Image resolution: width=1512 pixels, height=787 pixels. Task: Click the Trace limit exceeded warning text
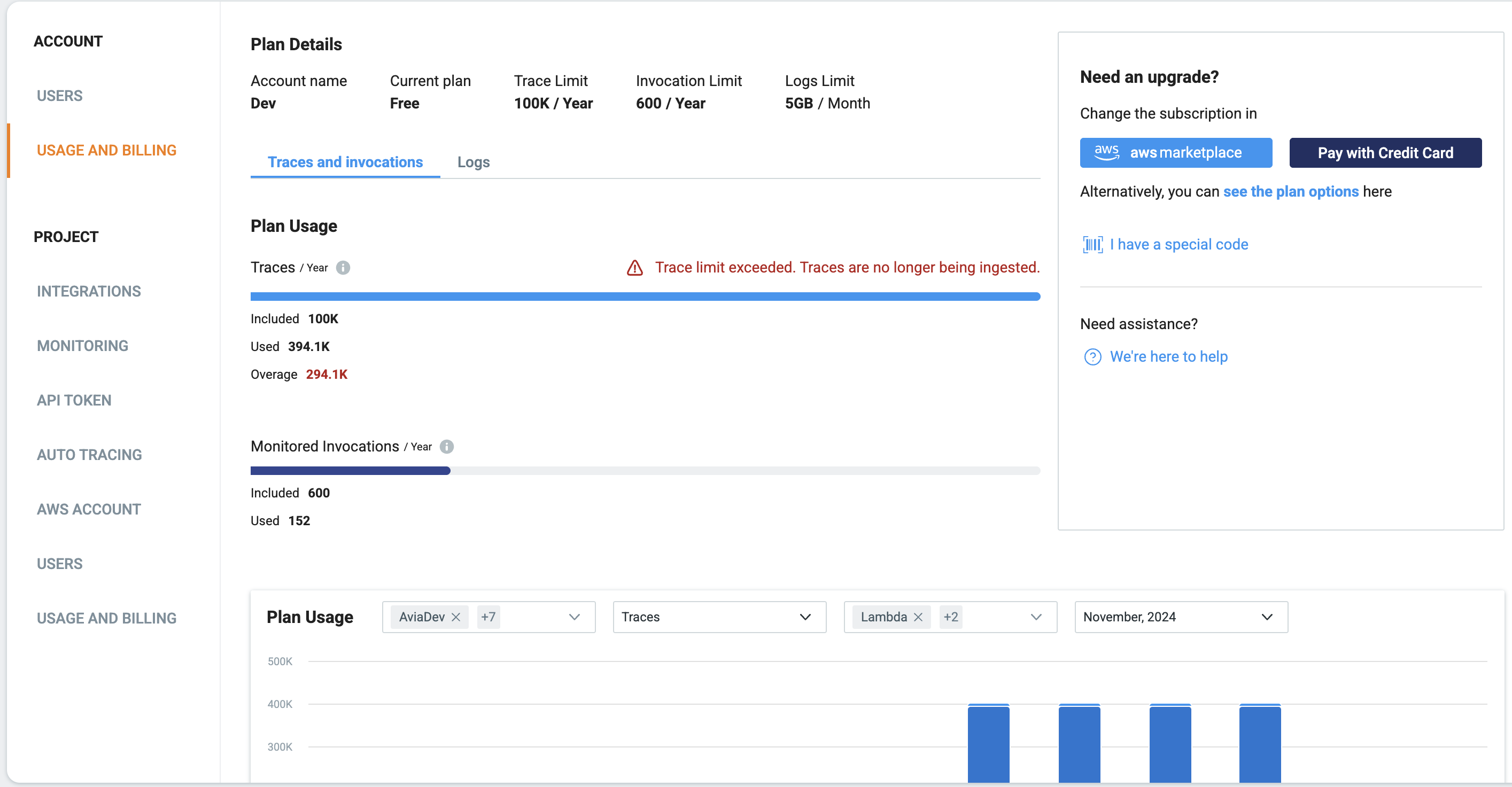[x=847, y=268]
